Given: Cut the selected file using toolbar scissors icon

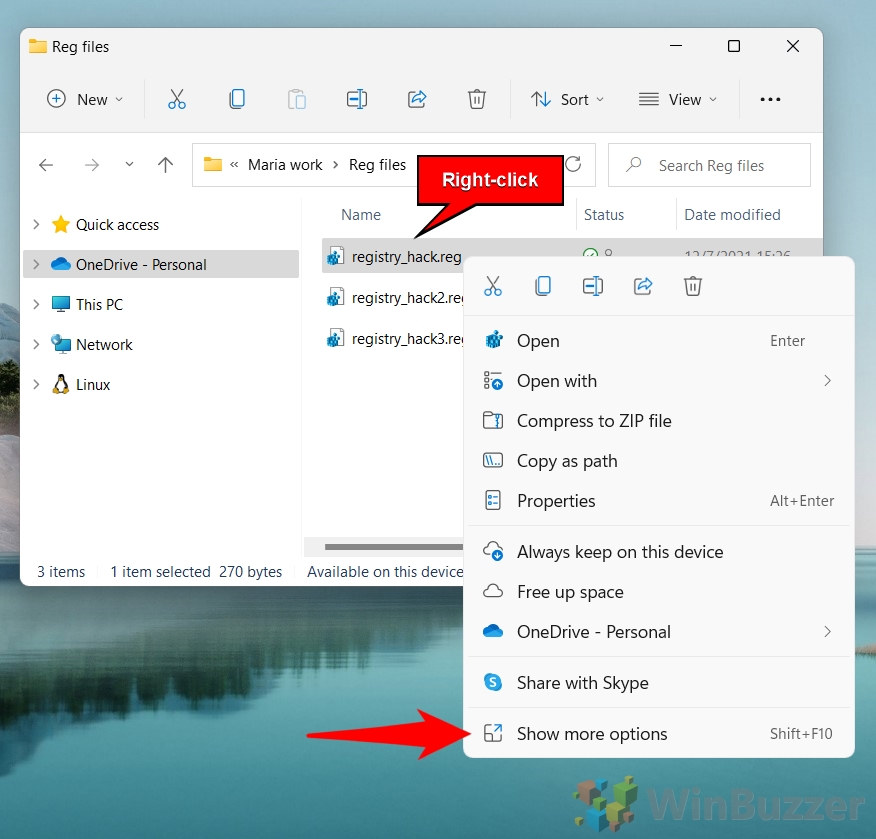Looking at the screenshot, I should [177, 99].
